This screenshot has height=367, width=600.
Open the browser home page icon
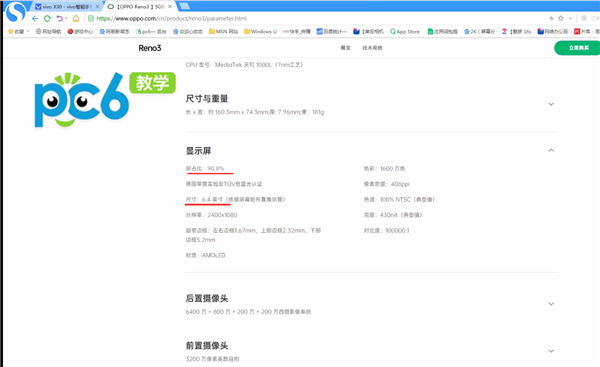76,18
